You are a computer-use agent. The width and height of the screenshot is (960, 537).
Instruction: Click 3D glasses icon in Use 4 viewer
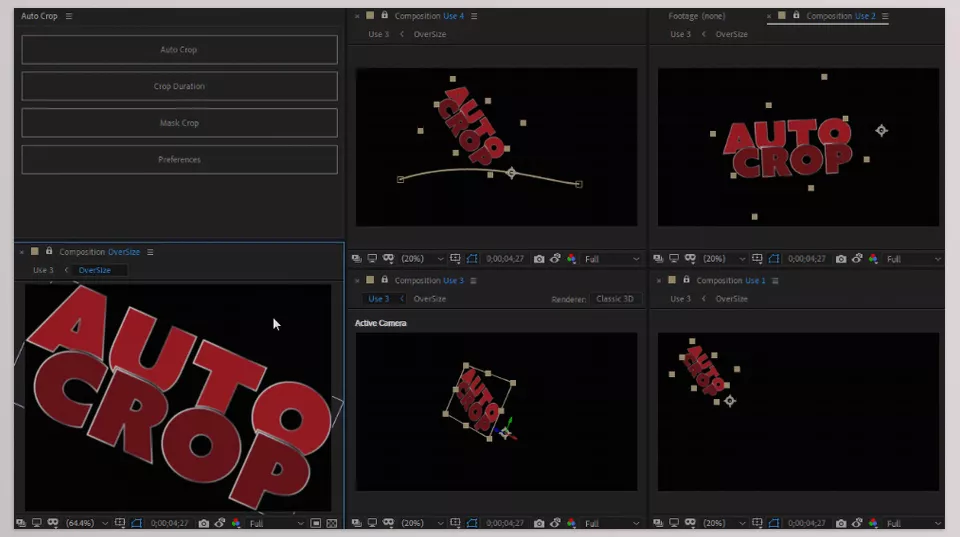(388, 259)
